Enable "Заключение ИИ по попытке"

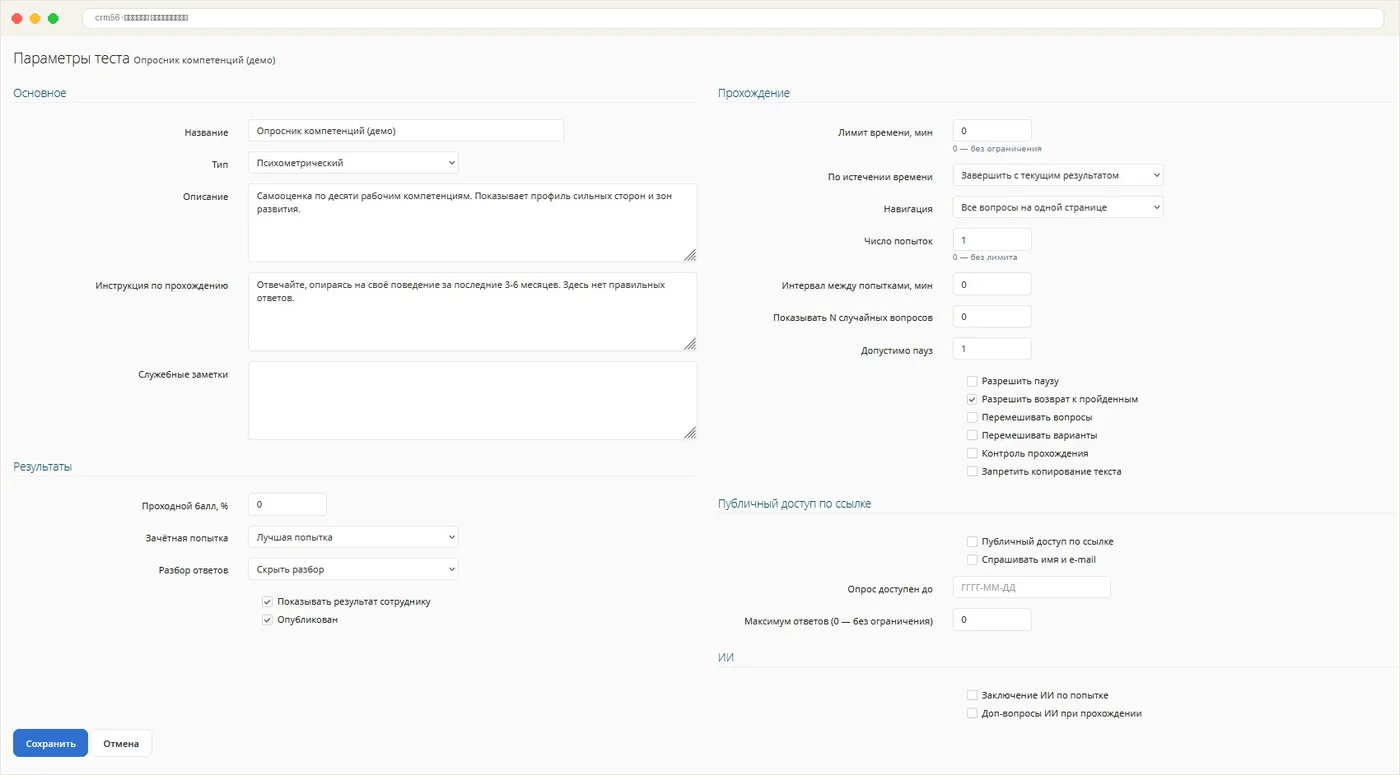[972, 695]
